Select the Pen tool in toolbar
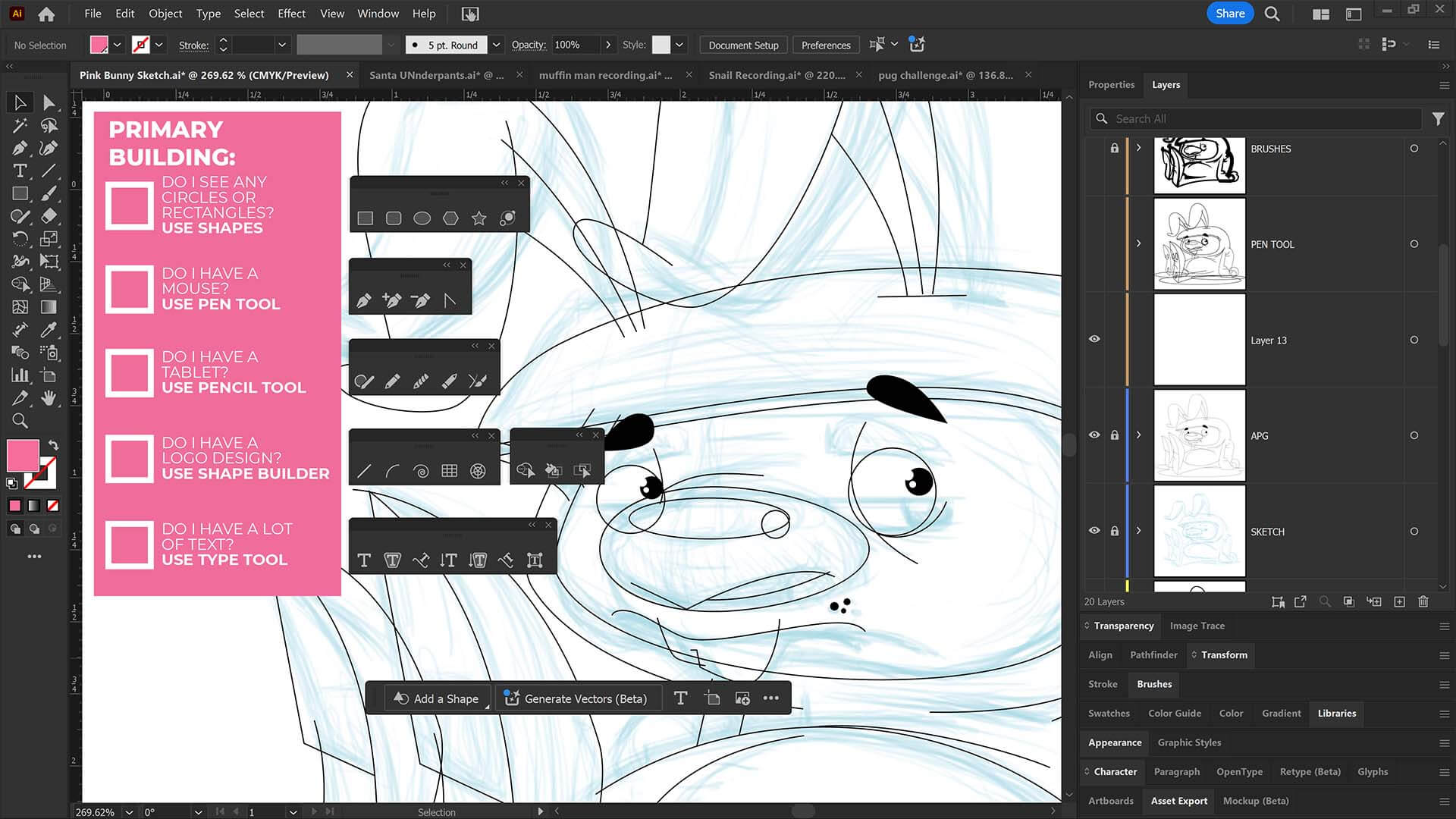The height and width of the screenshot is (819, 1456). point(20,148)
